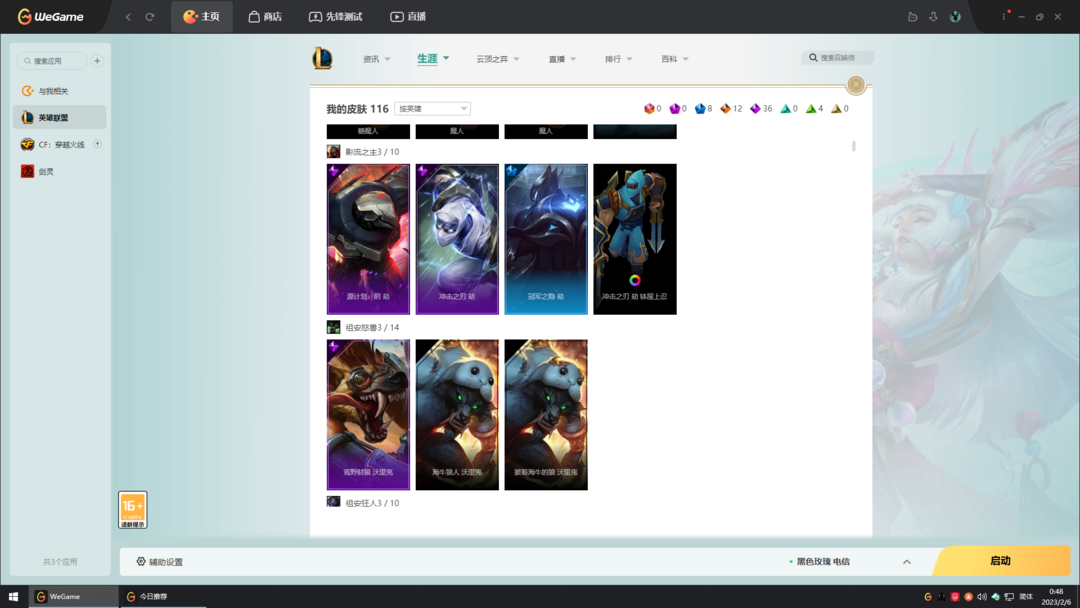Open the Windows Start menu
1080x608 pixels.
click(x=13, y=596)
